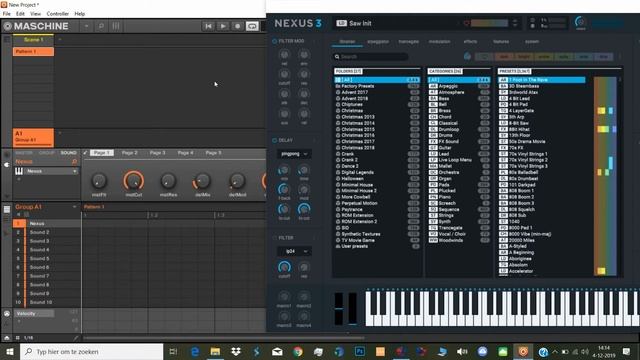Click the piano keys plugin icon
Screen dimensions: 640x360
[x=19, y=171]
